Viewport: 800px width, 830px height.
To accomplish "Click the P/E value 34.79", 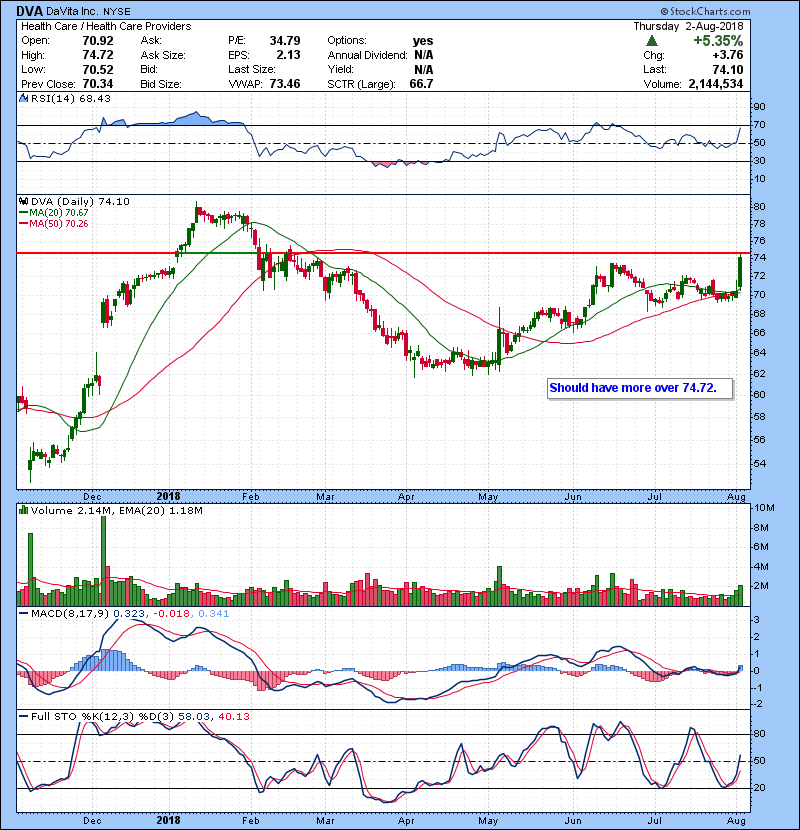I will tap(285, 41).
